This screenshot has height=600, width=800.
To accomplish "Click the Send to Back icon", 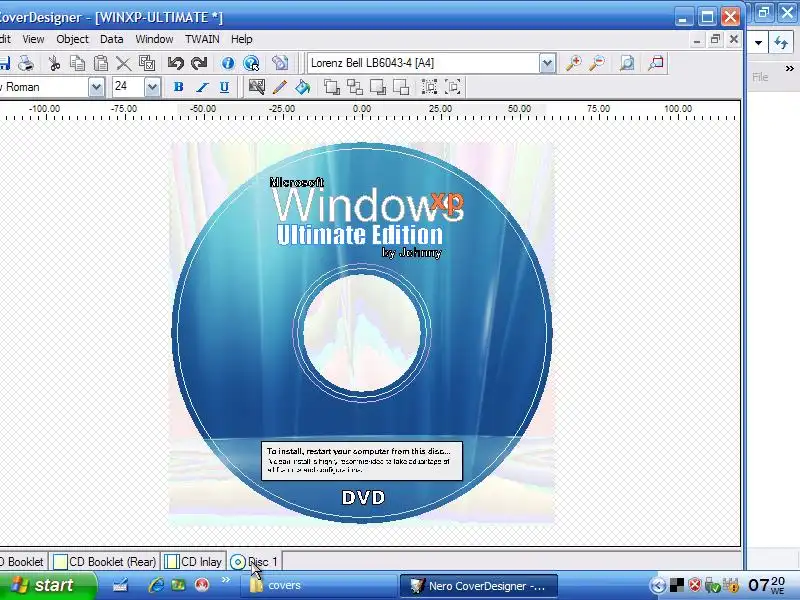I will click(378, 87).
